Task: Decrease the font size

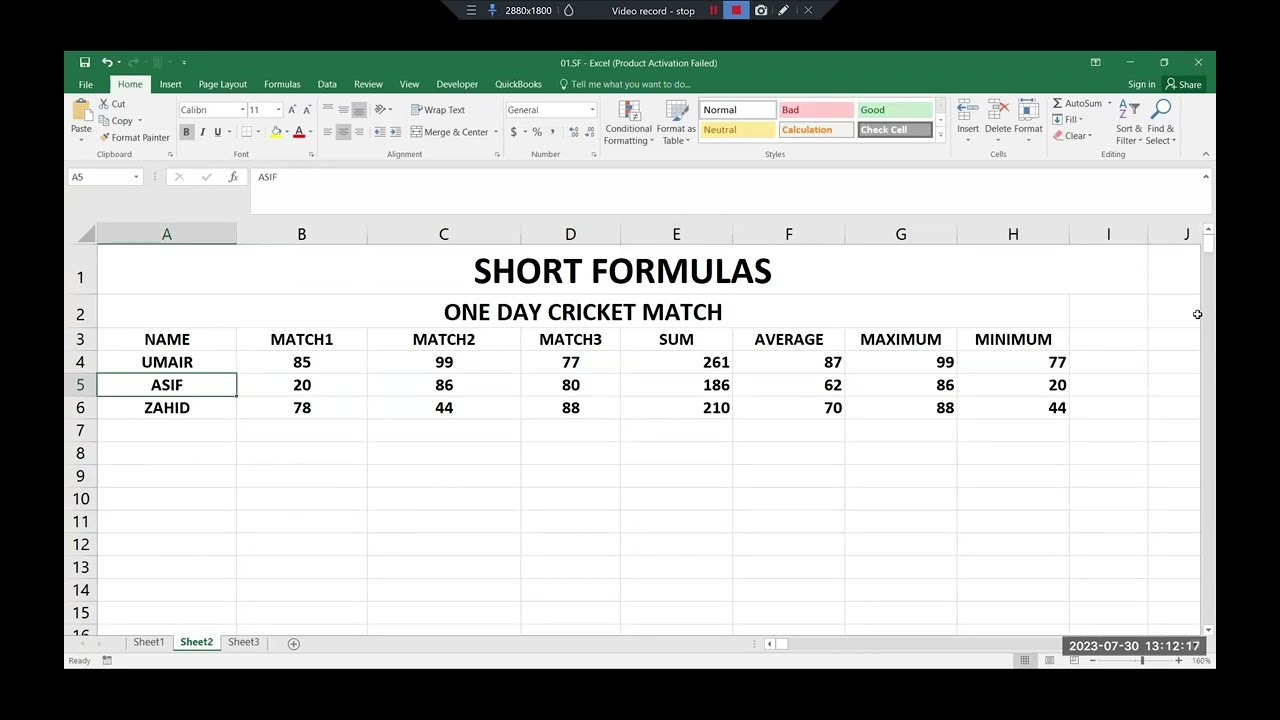Action: point(307,110)
